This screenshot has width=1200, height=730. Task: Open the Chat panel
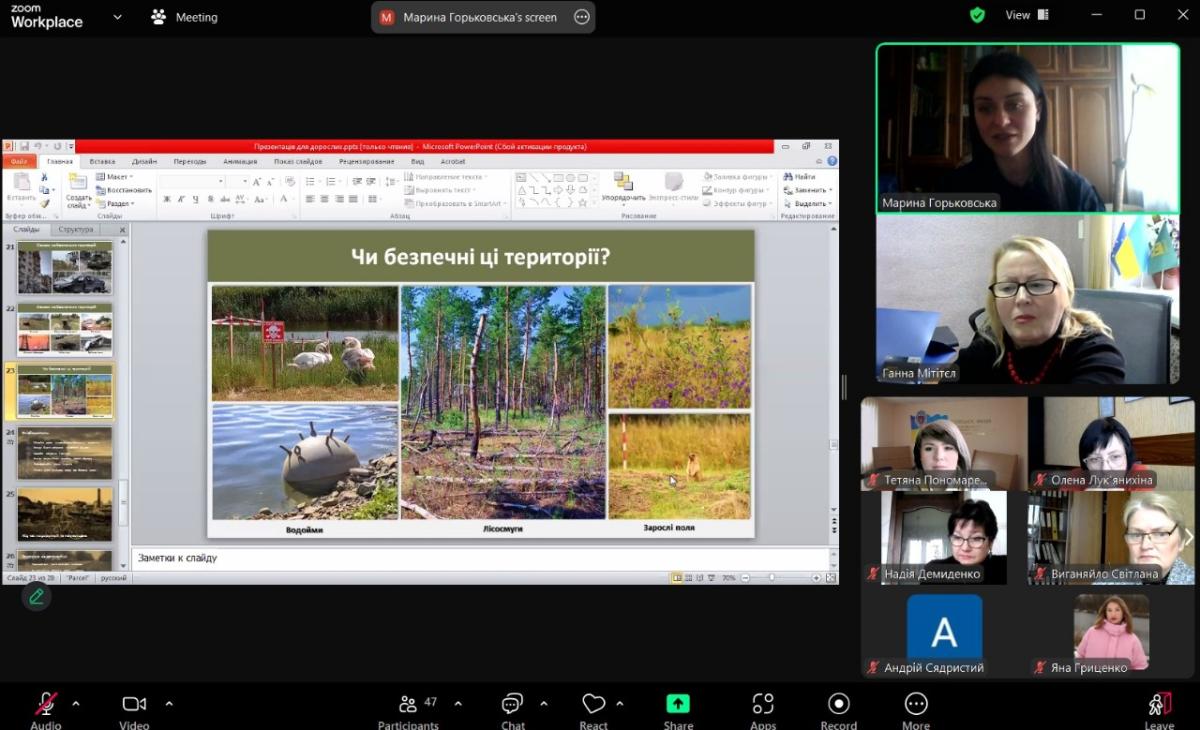point(512,705)
